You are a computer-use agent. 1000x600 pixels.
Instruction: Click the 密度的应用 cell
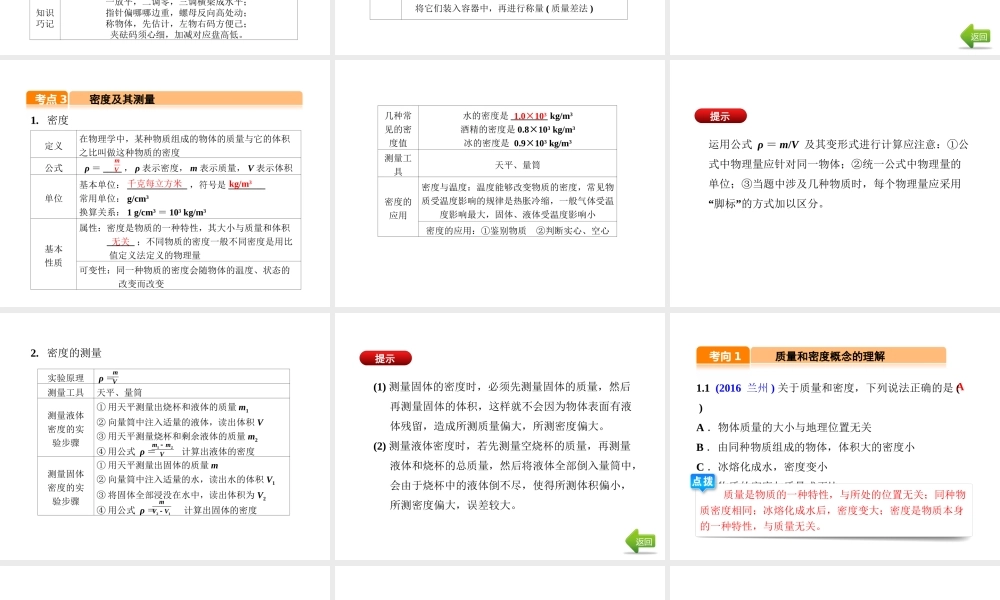tap(398, 208)
